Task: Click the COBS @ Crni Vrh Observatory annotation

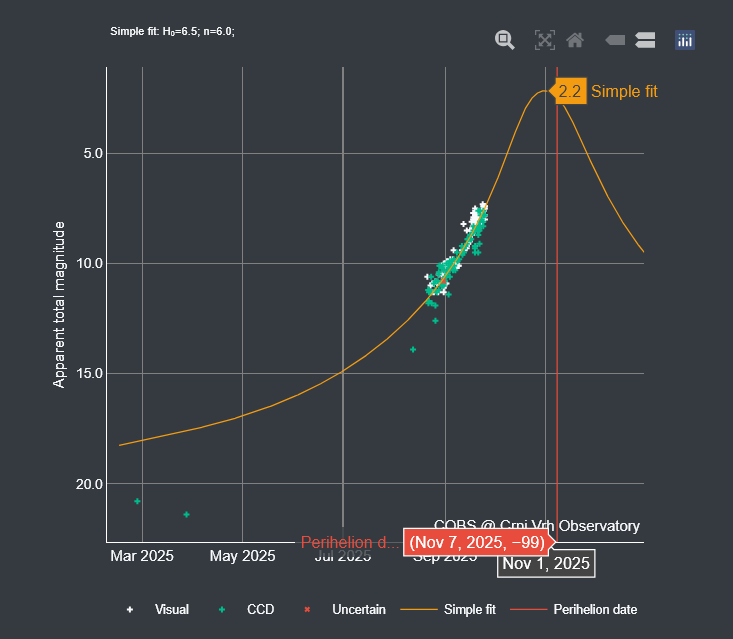Action: (x=537, y=526)
